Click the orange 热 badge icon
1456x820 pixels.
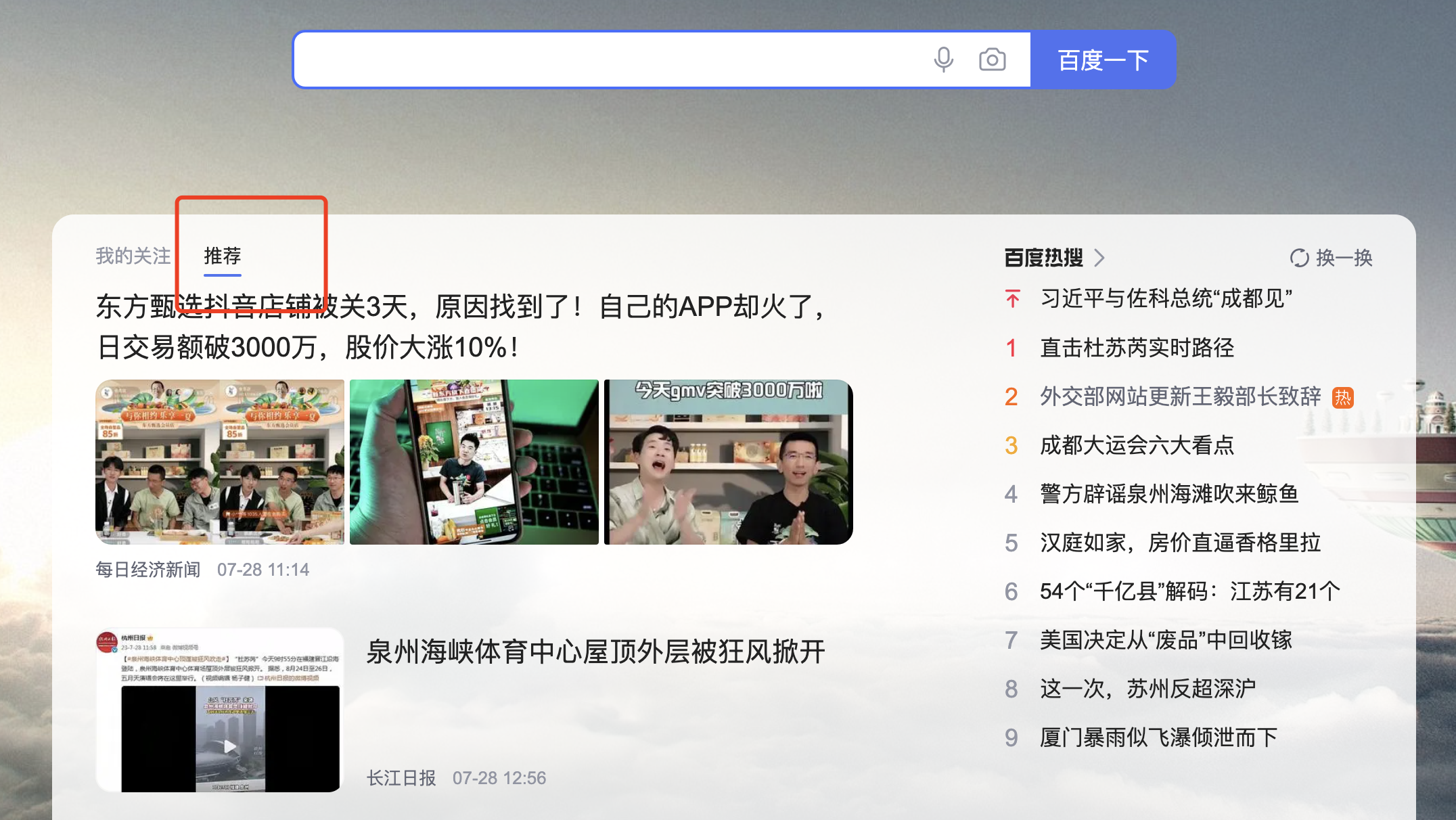point(1342,397)
